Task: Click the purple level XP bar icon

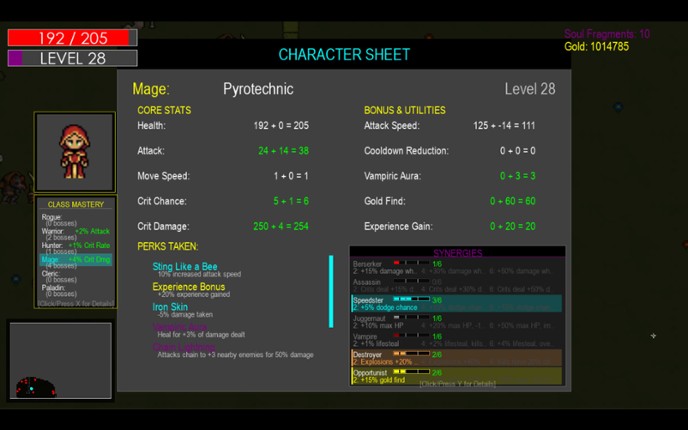Action: point(15,59)
